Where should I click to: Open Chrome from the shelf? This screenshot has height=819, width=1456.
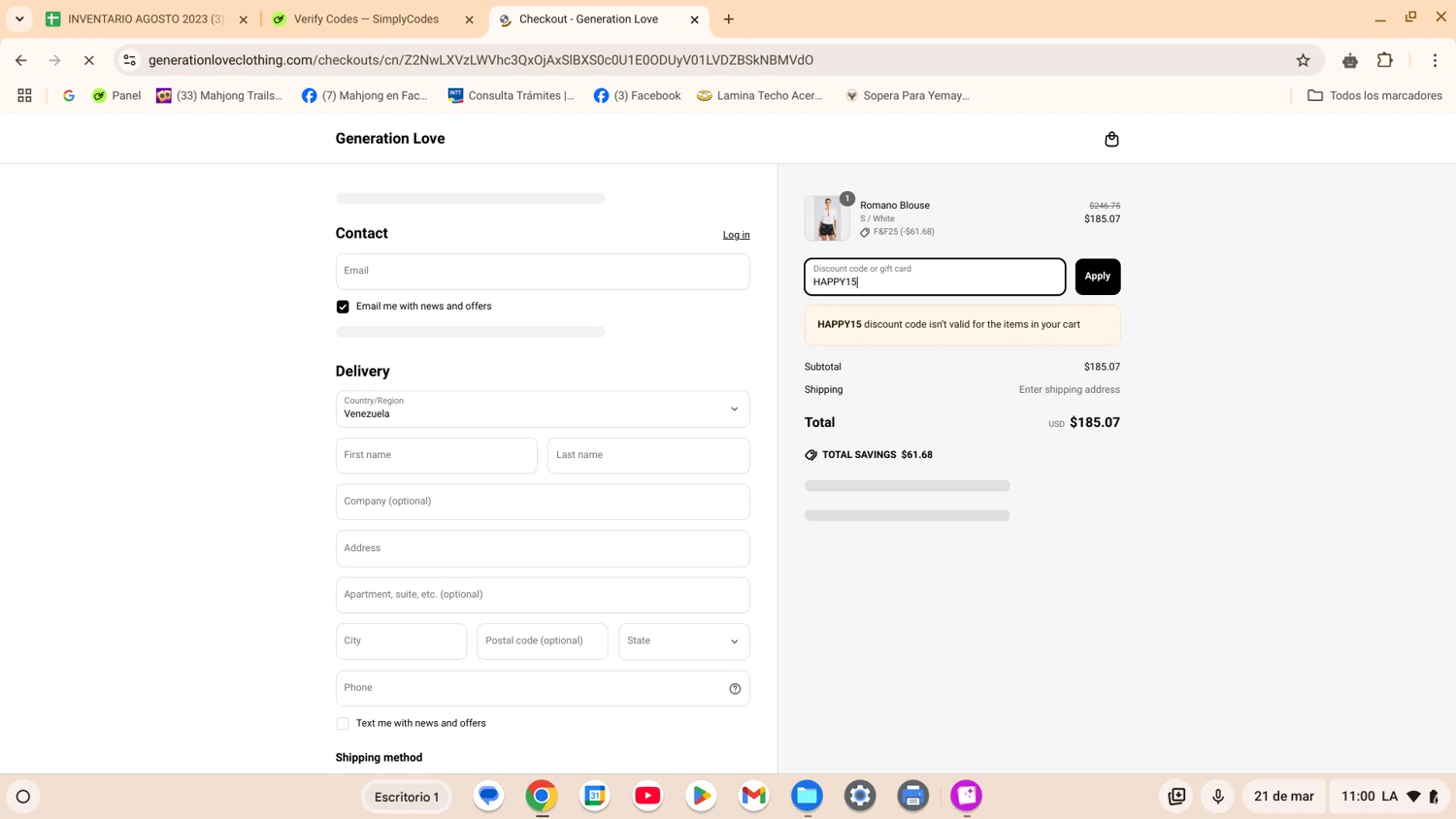tap(542, 796)
